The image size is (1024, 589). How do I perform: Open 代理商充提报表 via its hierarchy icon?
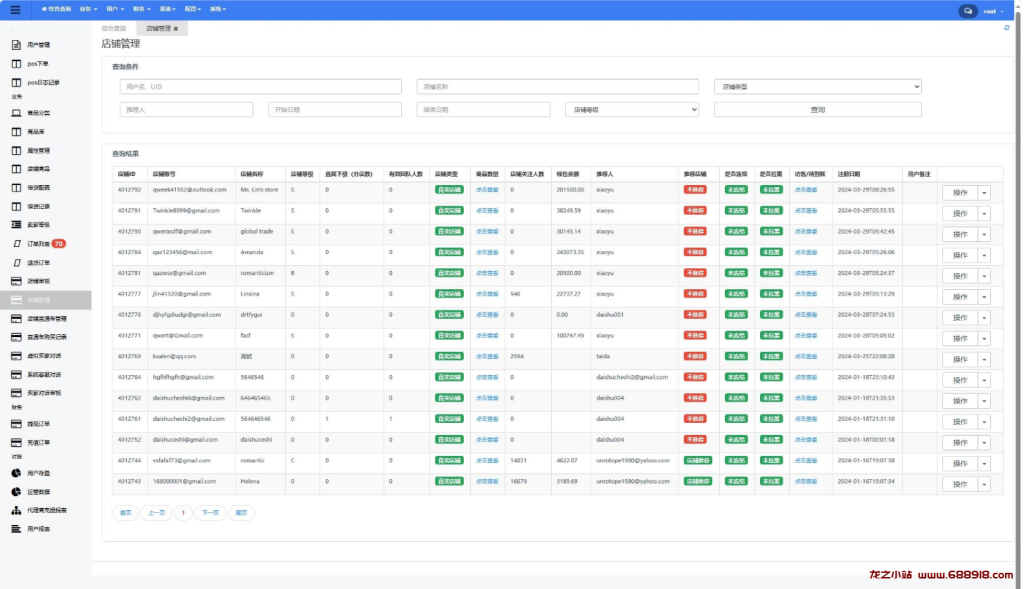(16, 510)
